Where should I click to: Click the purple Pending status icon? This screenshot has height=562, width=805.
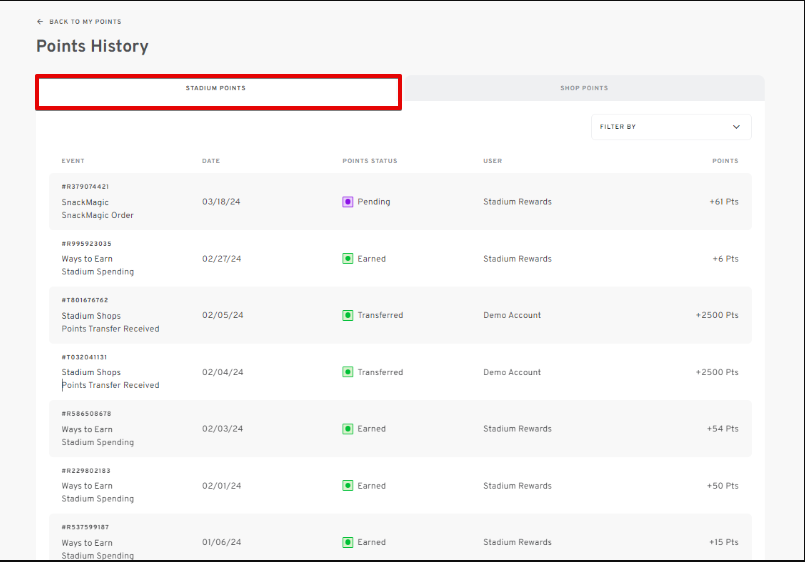point(348,202)
